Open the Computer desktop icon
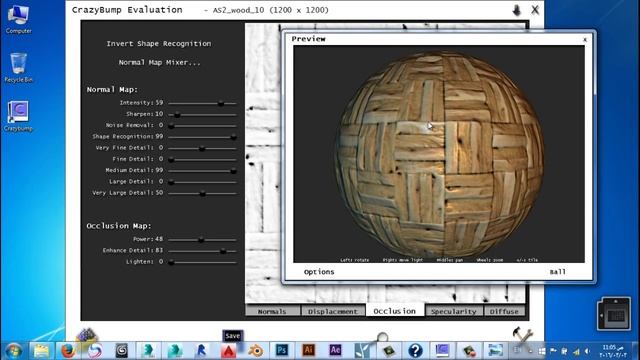The image size is (640, 360). point(18,20)
